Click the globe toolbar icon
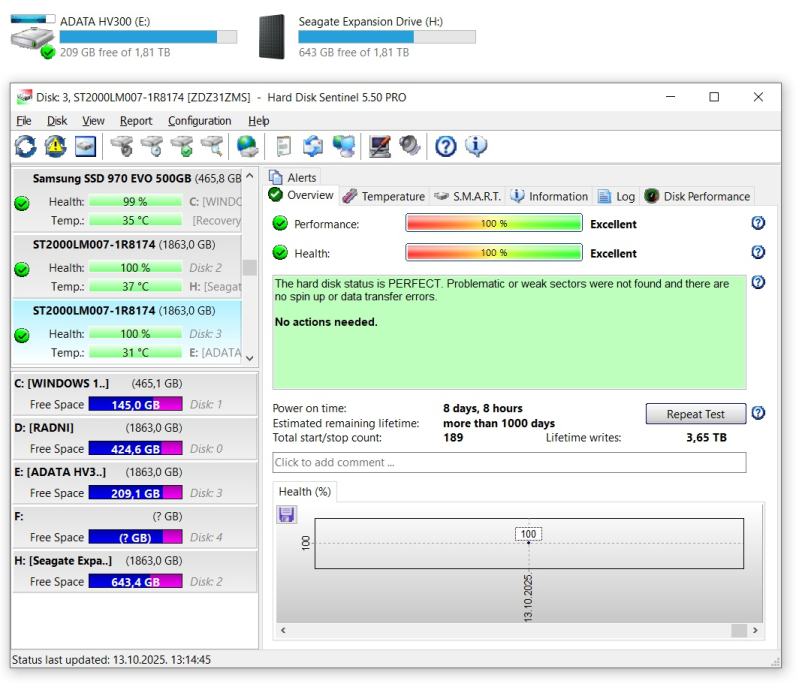 tap(246, 146)
